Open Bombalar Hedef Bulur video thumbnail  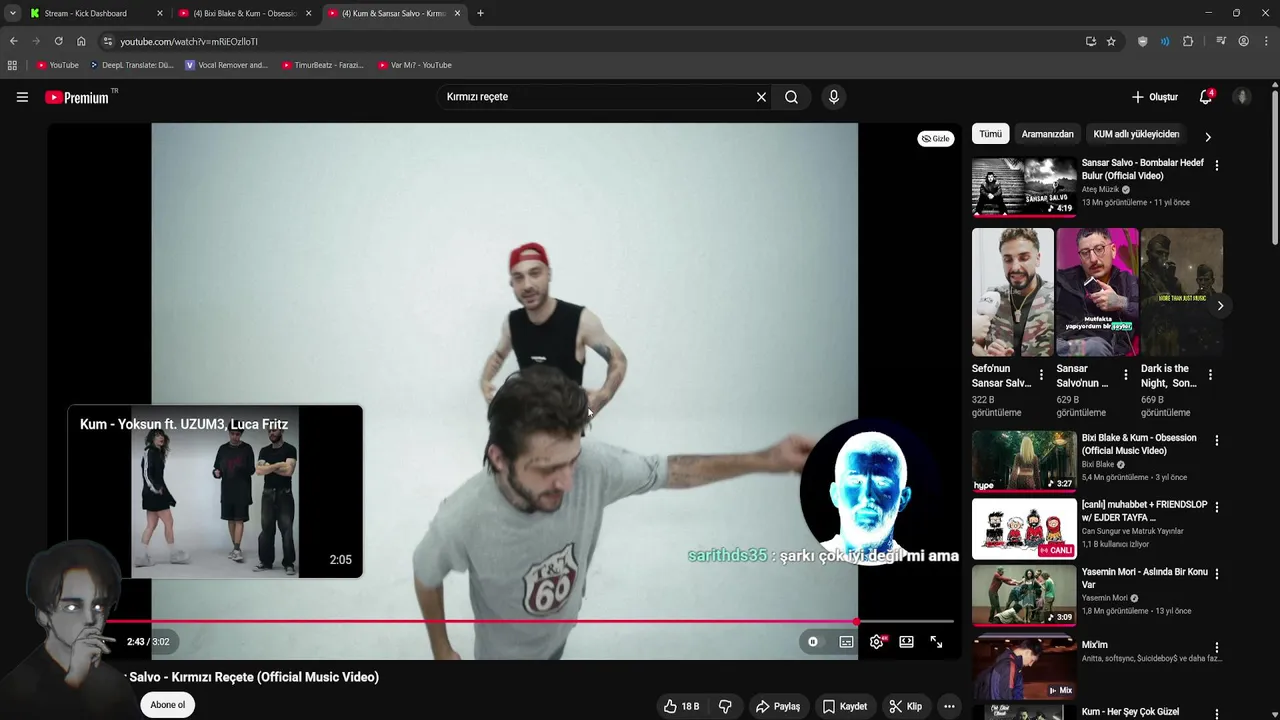1024,187
